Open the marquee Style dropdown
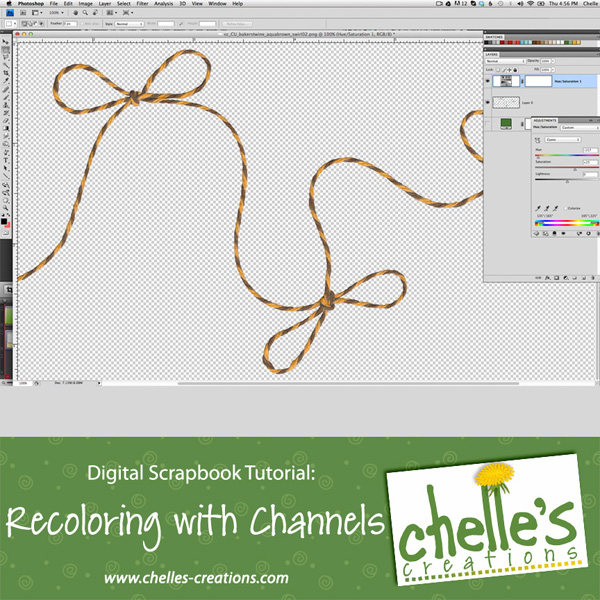 pyautogui.click(x=130, y=24)
